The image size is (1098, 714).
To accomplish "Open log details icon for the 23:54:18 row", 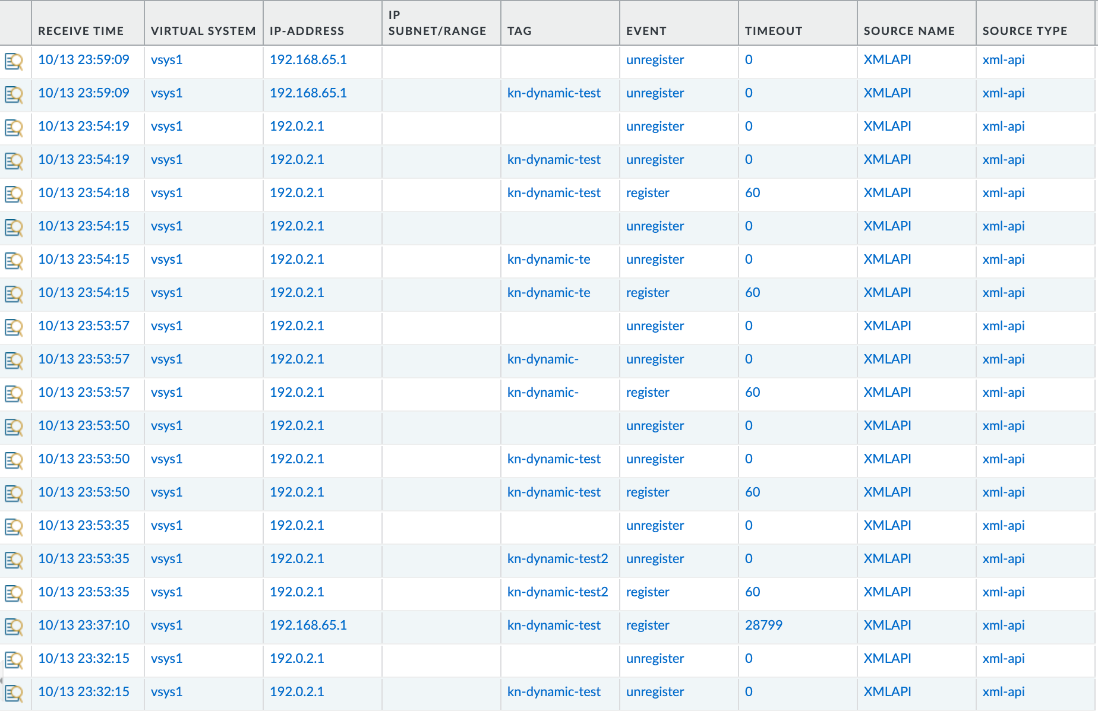I will (x=14, y=194).
